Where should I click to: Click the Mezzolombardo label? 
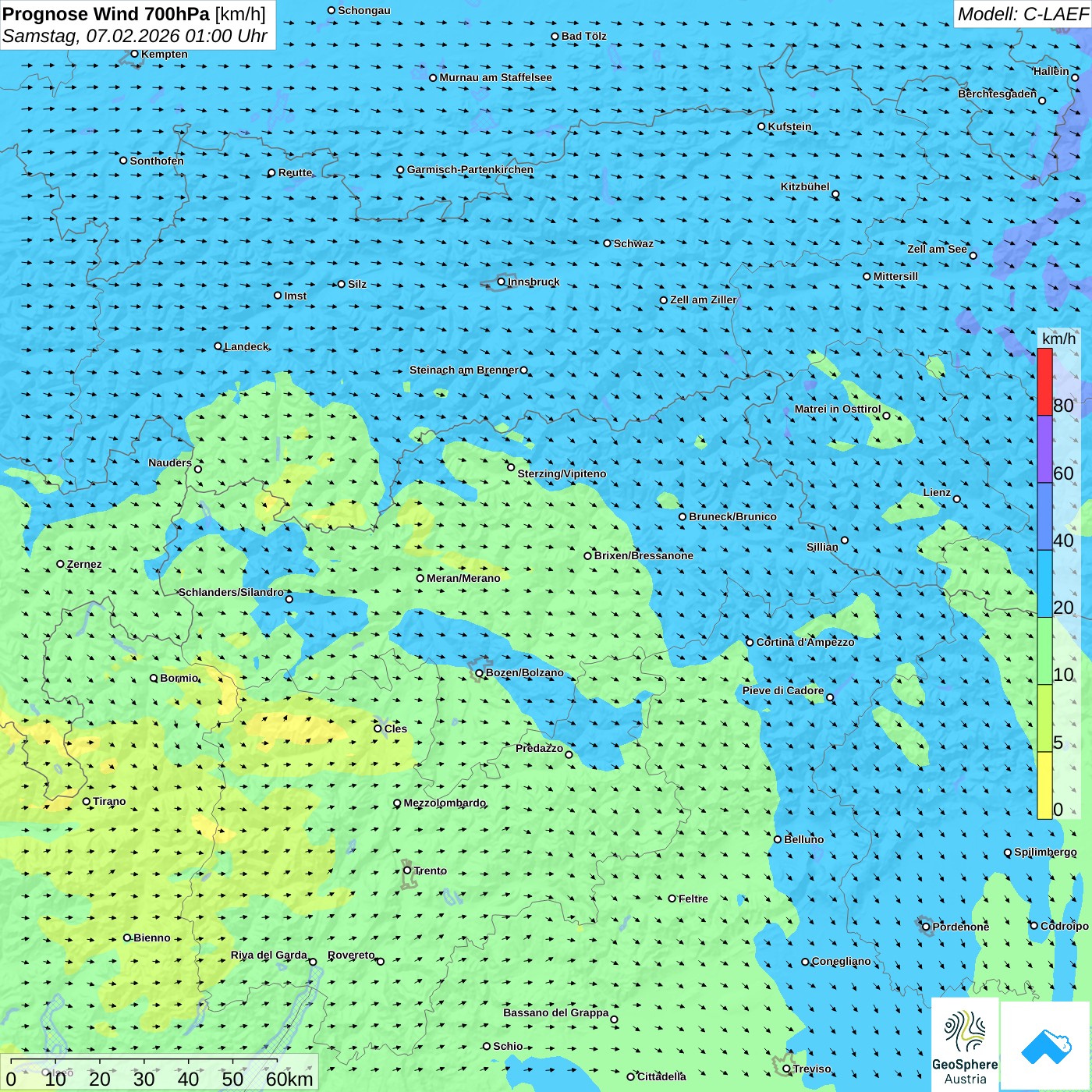pyautogui.click(x=445, y=803)
